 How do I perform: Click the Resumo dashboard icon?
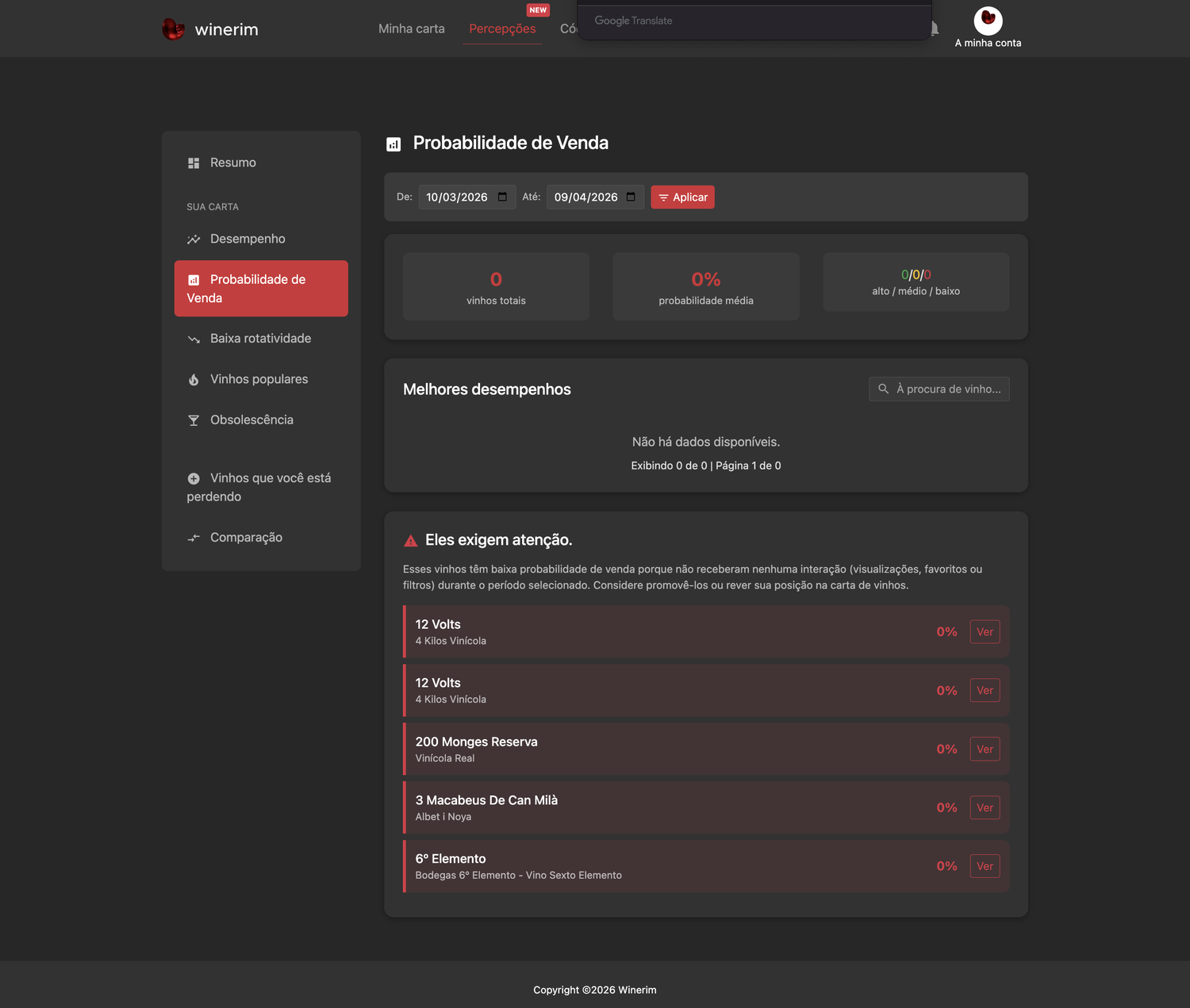click(194, 163)
